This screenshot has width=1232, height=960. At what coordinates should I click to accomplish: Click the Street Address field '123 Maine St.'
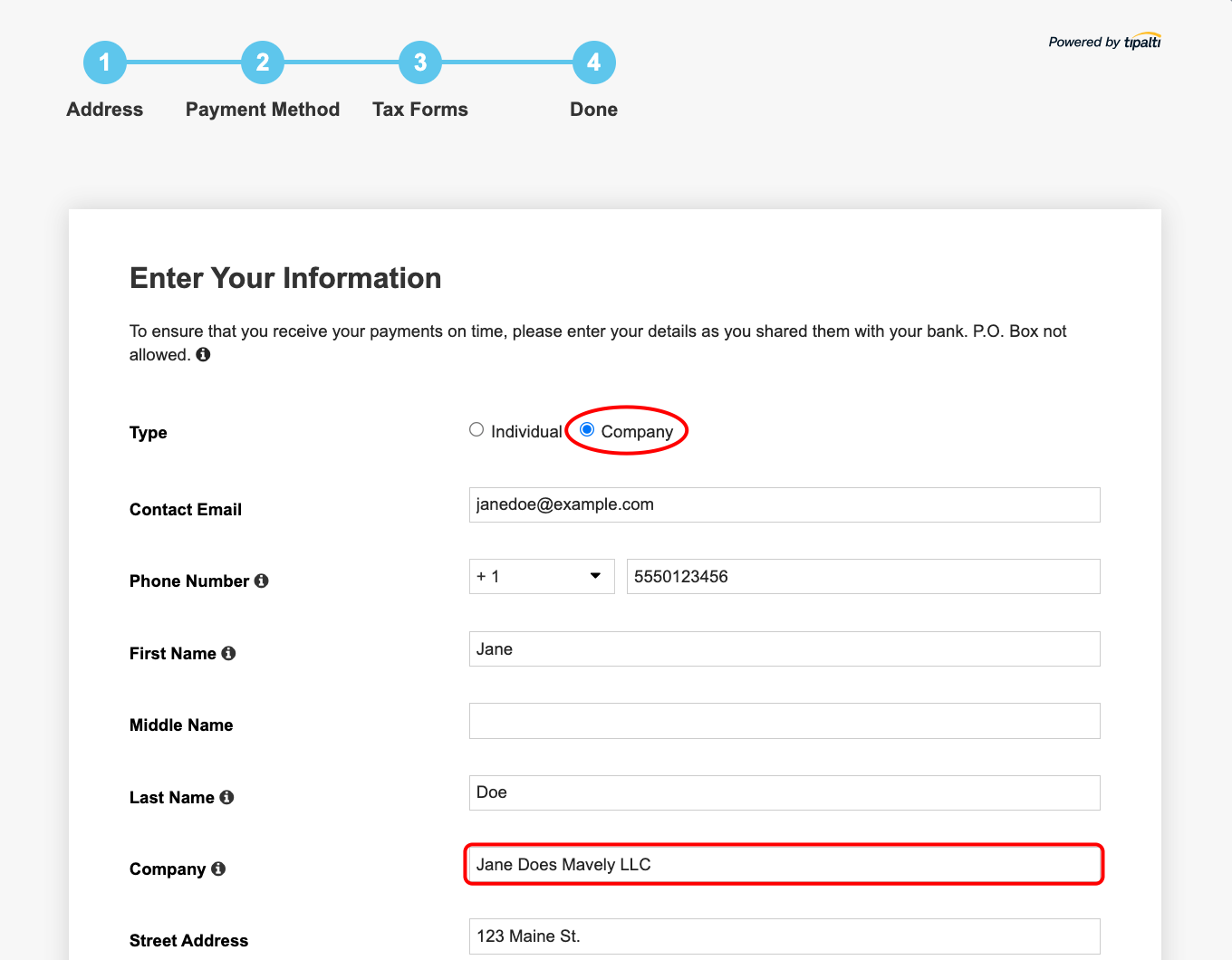click(784, 936)
